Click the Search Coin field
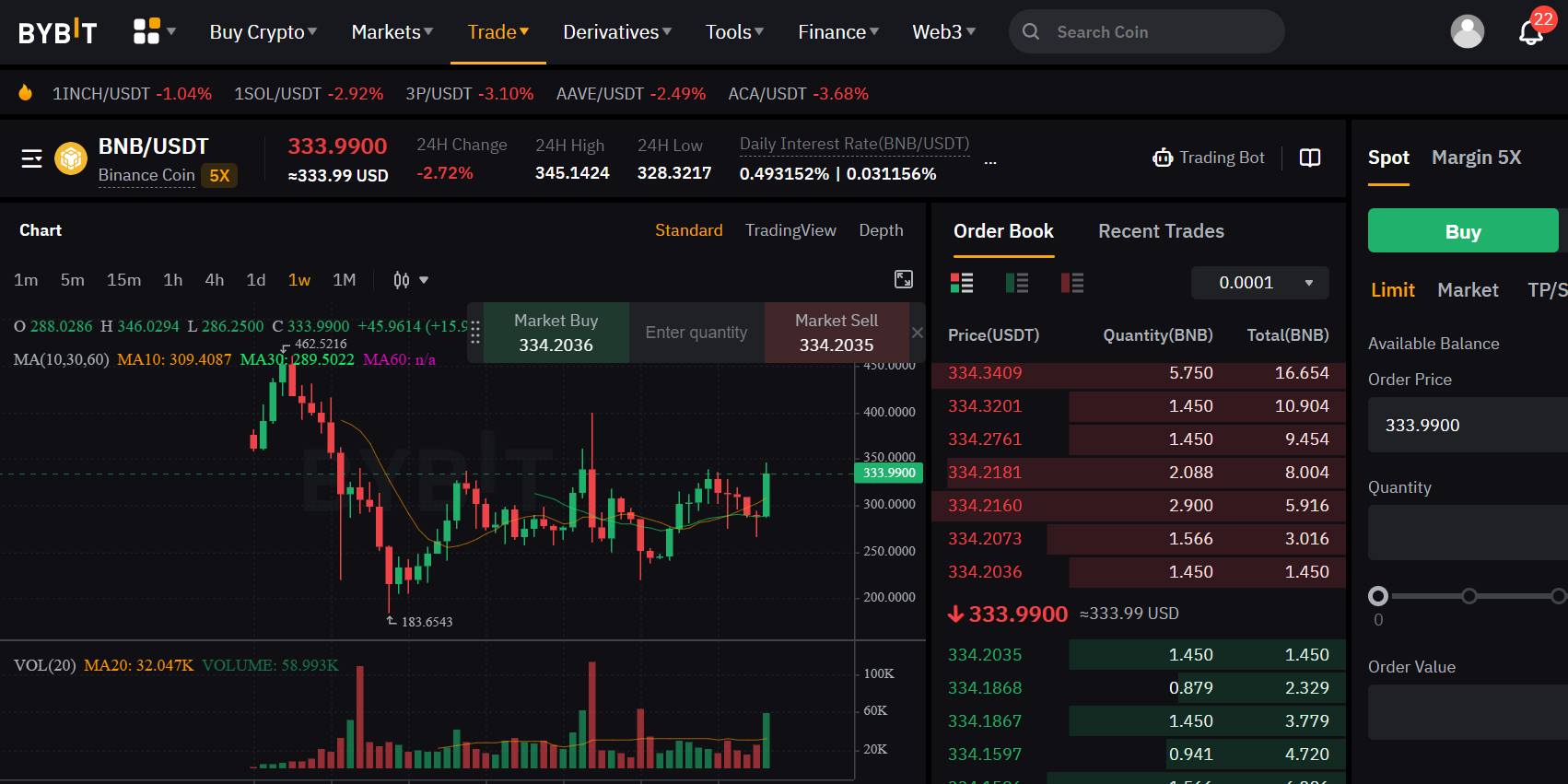Image resolution: width=1568 pixels, height=784 pixels. tap(1147, 32)
